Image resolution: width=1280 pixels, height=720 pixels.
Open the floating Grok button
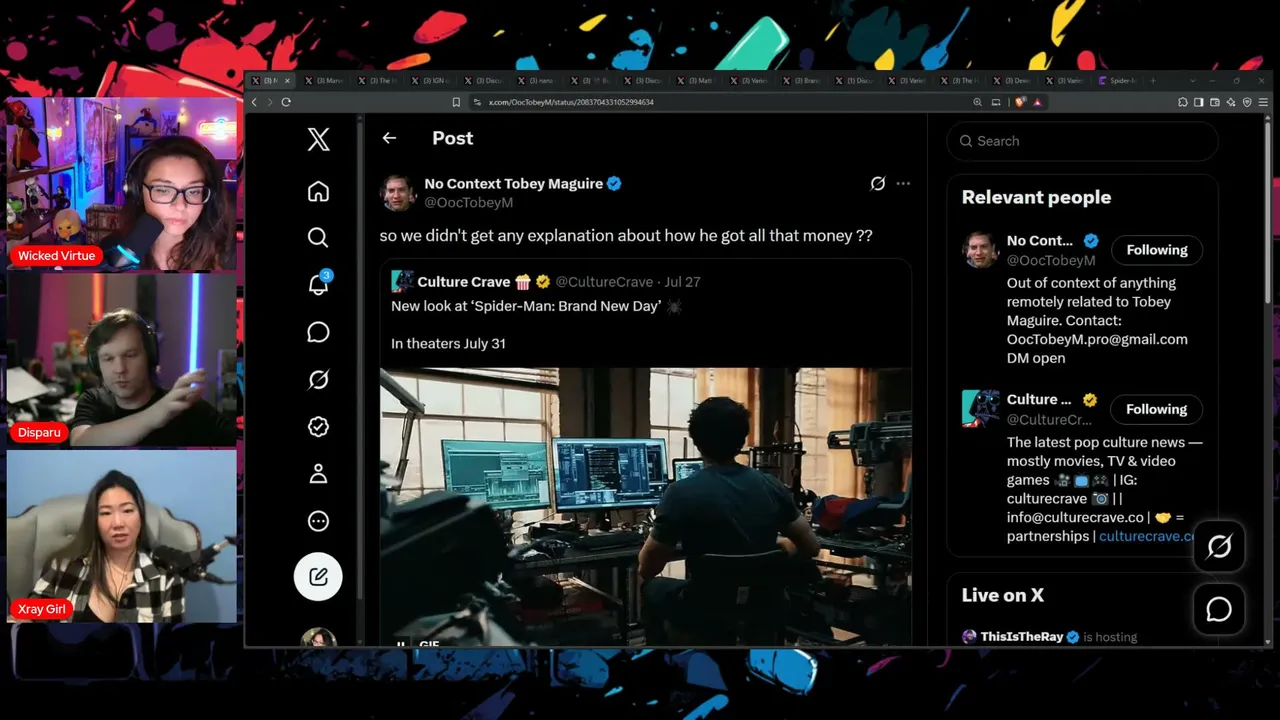[1219, 546]
